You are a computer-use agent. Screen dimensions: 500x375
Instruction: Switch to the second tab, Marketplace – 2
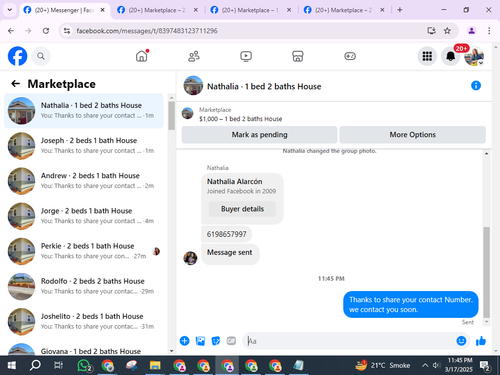tap(157, 10)
